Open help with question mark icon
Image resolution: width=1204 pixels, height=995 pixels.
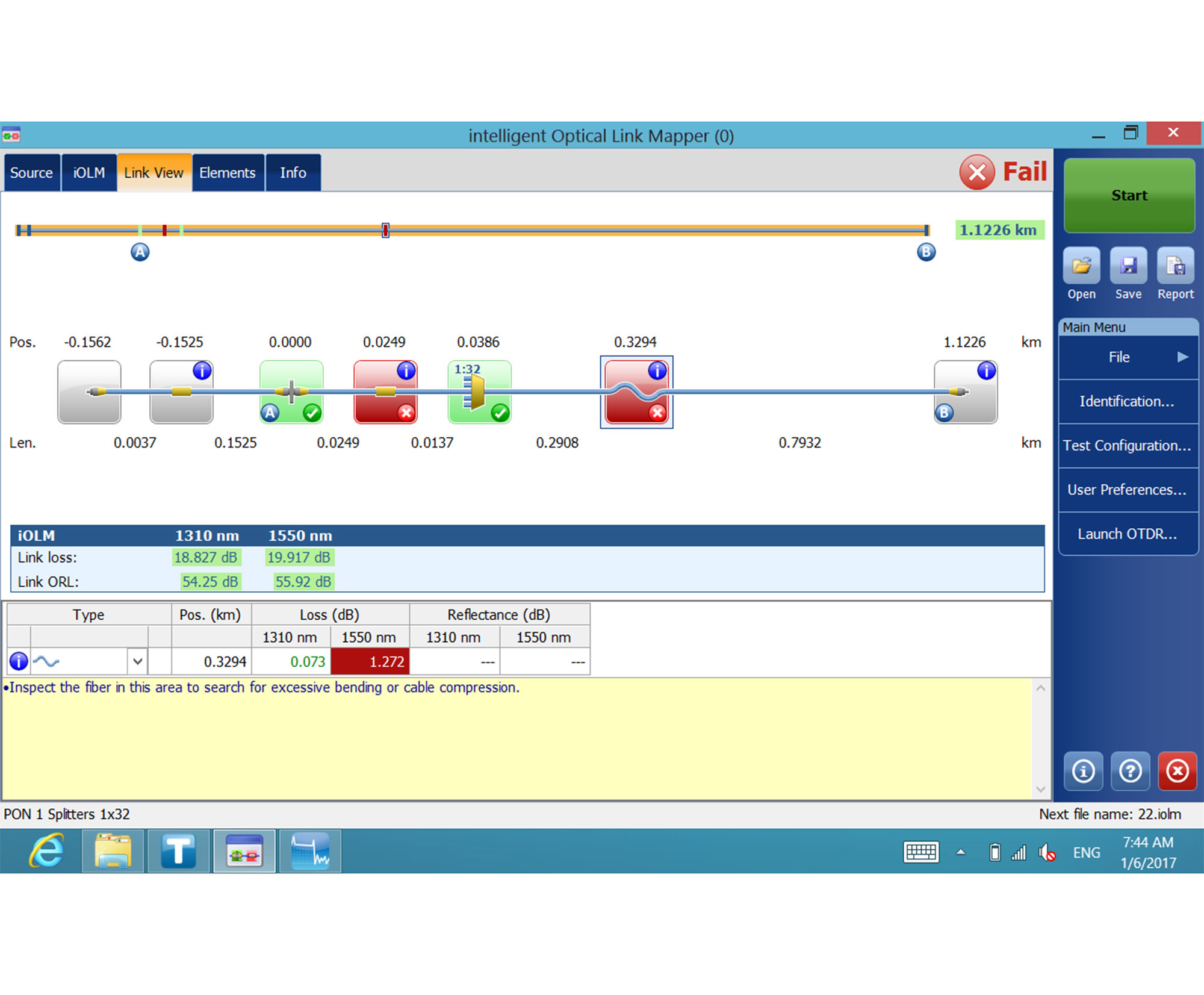point(1130,771)
